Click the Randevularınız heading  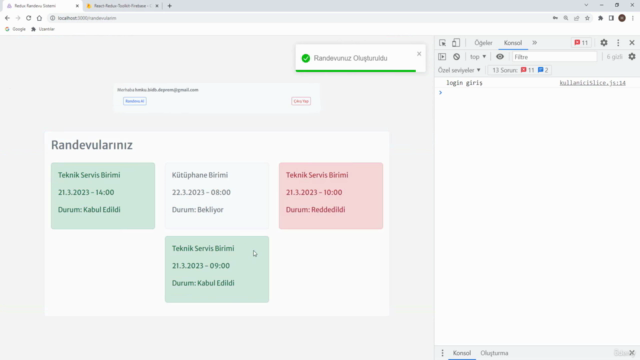92,145
